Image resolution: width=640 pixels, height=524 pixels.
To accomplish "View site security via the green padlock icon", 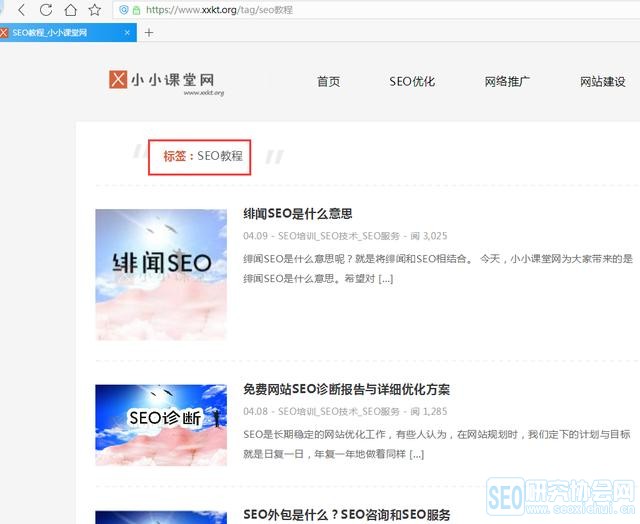I will 137,10.
